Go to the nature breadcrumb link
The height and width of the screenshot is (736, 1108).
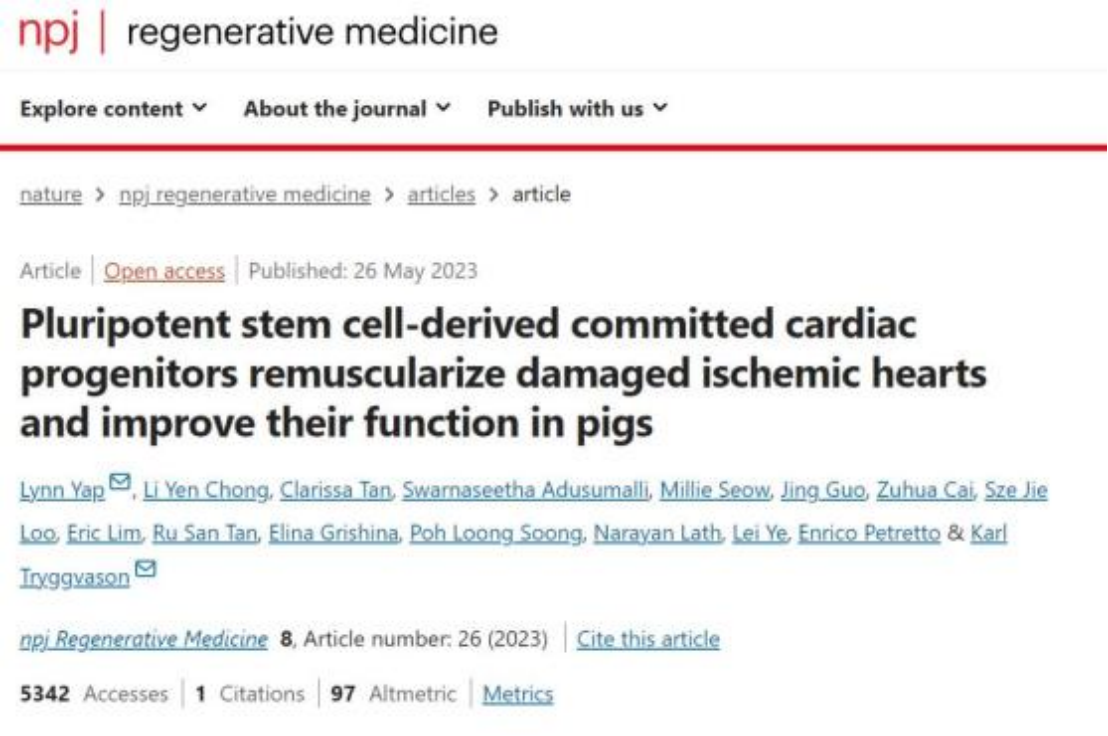click(51, 194)
